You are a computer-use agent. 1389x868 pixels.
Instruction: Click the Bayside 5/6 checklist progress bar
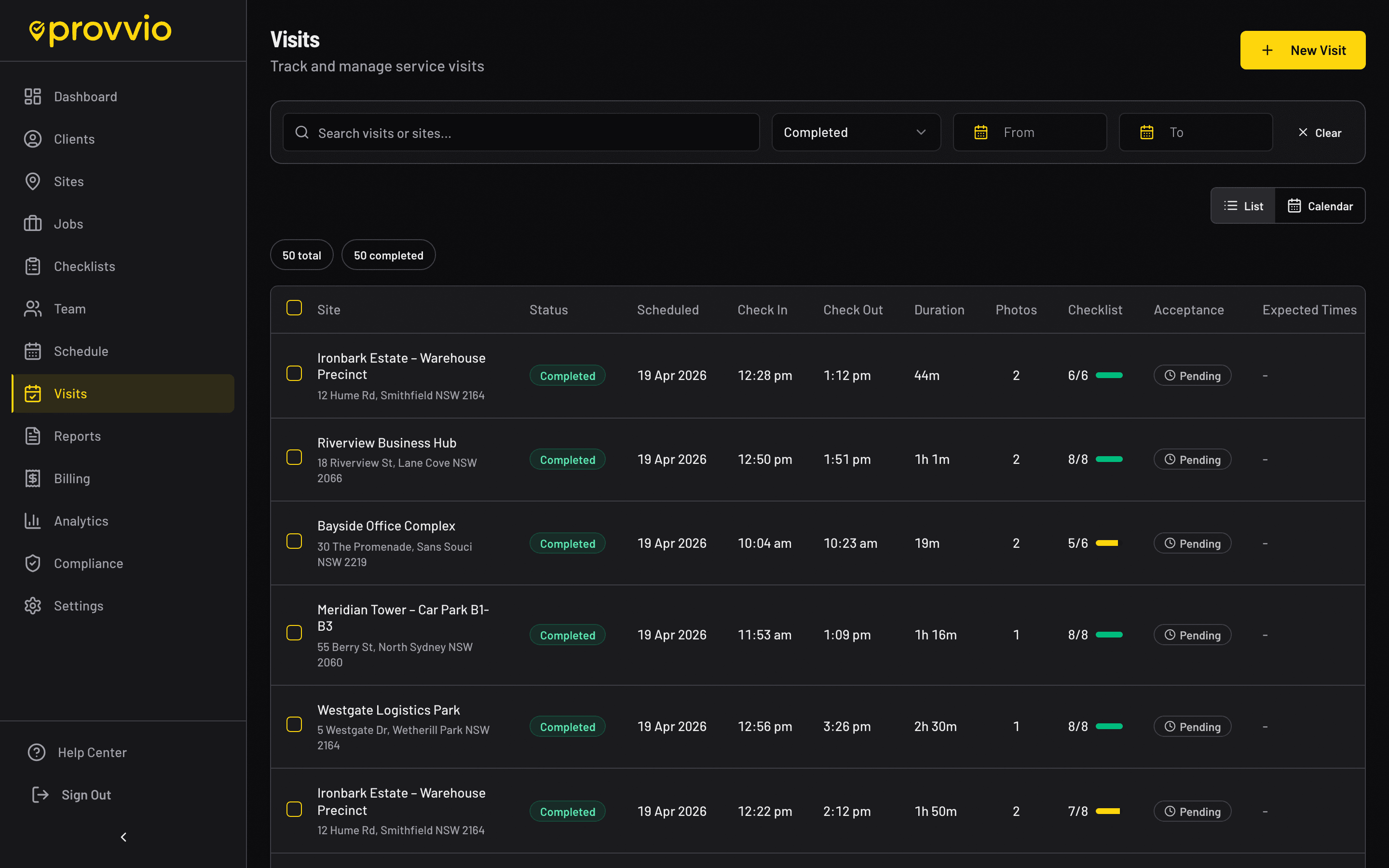point(1106,543)
